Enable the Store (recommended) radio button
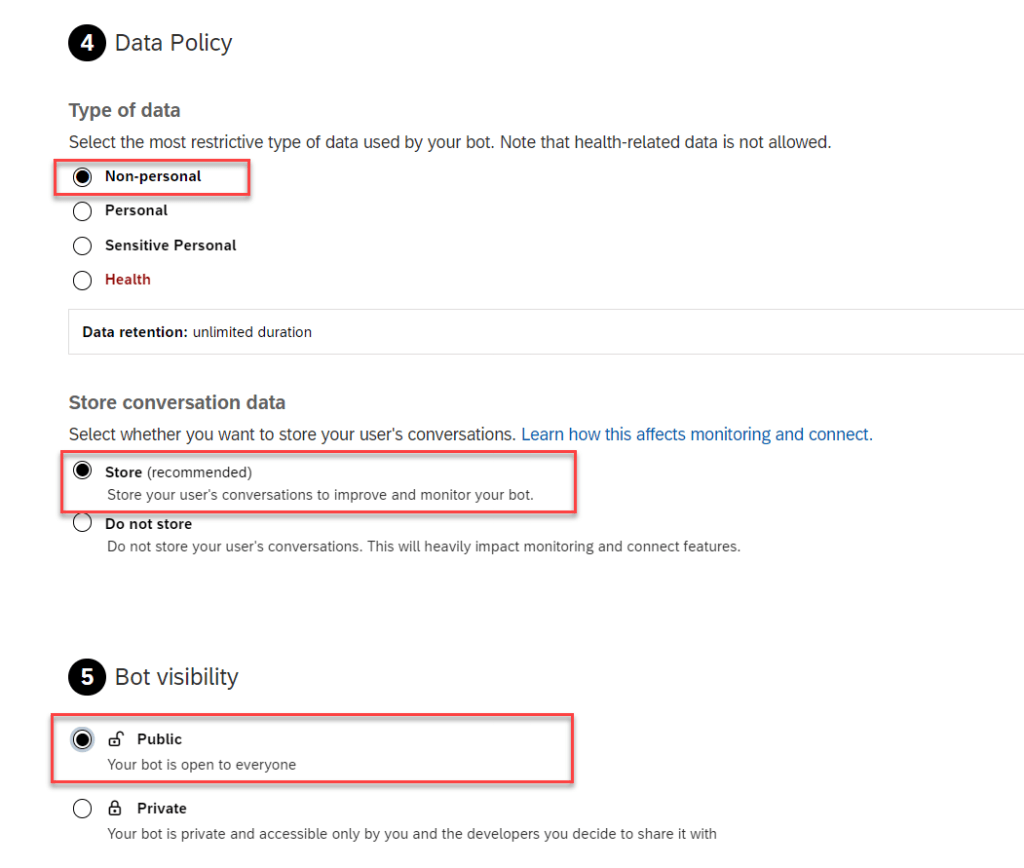Viewport: 1024px width, 868px height. coord(83,472)
